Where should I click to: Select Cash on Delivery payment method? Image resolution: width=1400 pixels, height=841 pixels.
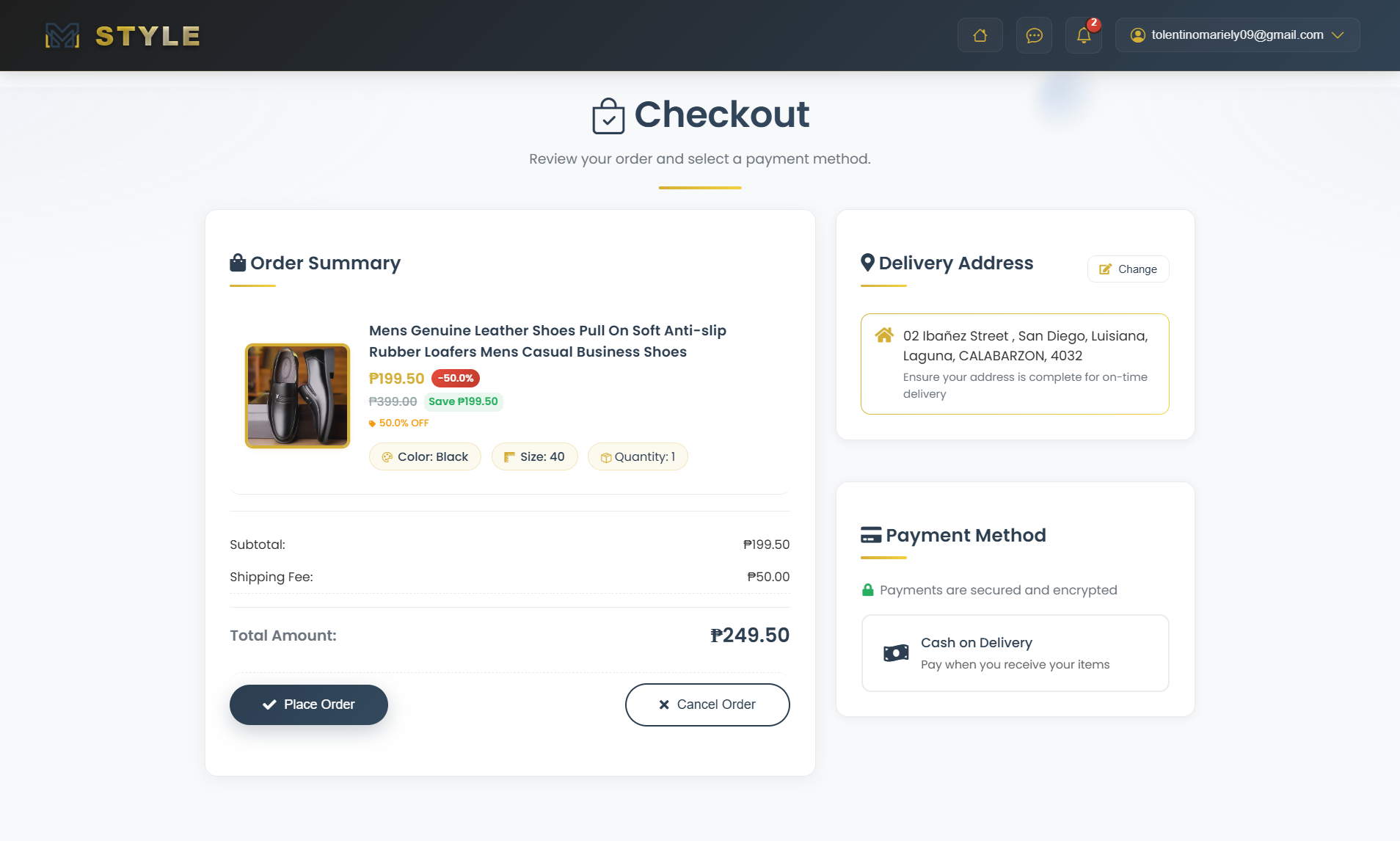point(1014,652)
